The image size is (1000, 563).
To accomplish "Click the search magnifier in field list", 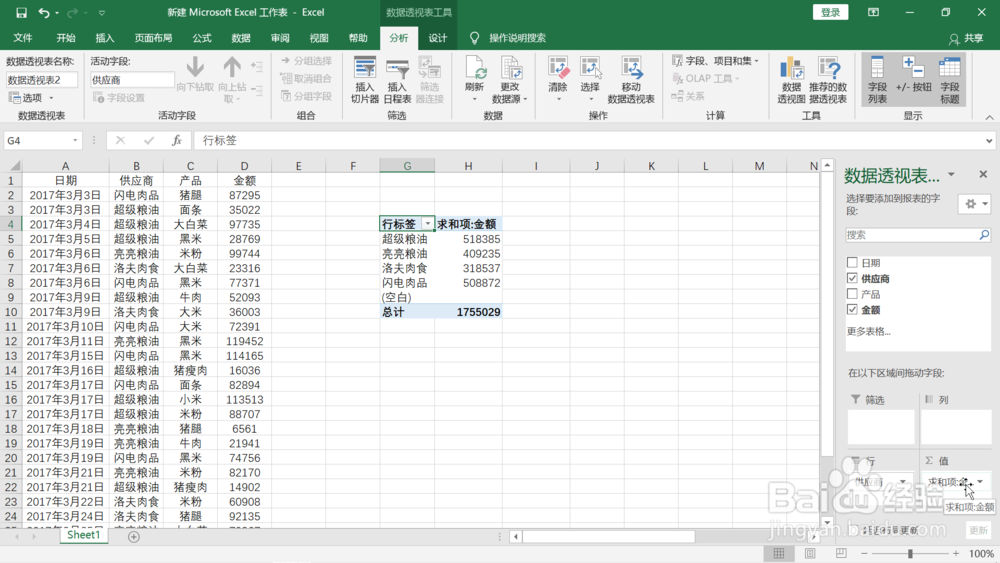I will [984, 235].
